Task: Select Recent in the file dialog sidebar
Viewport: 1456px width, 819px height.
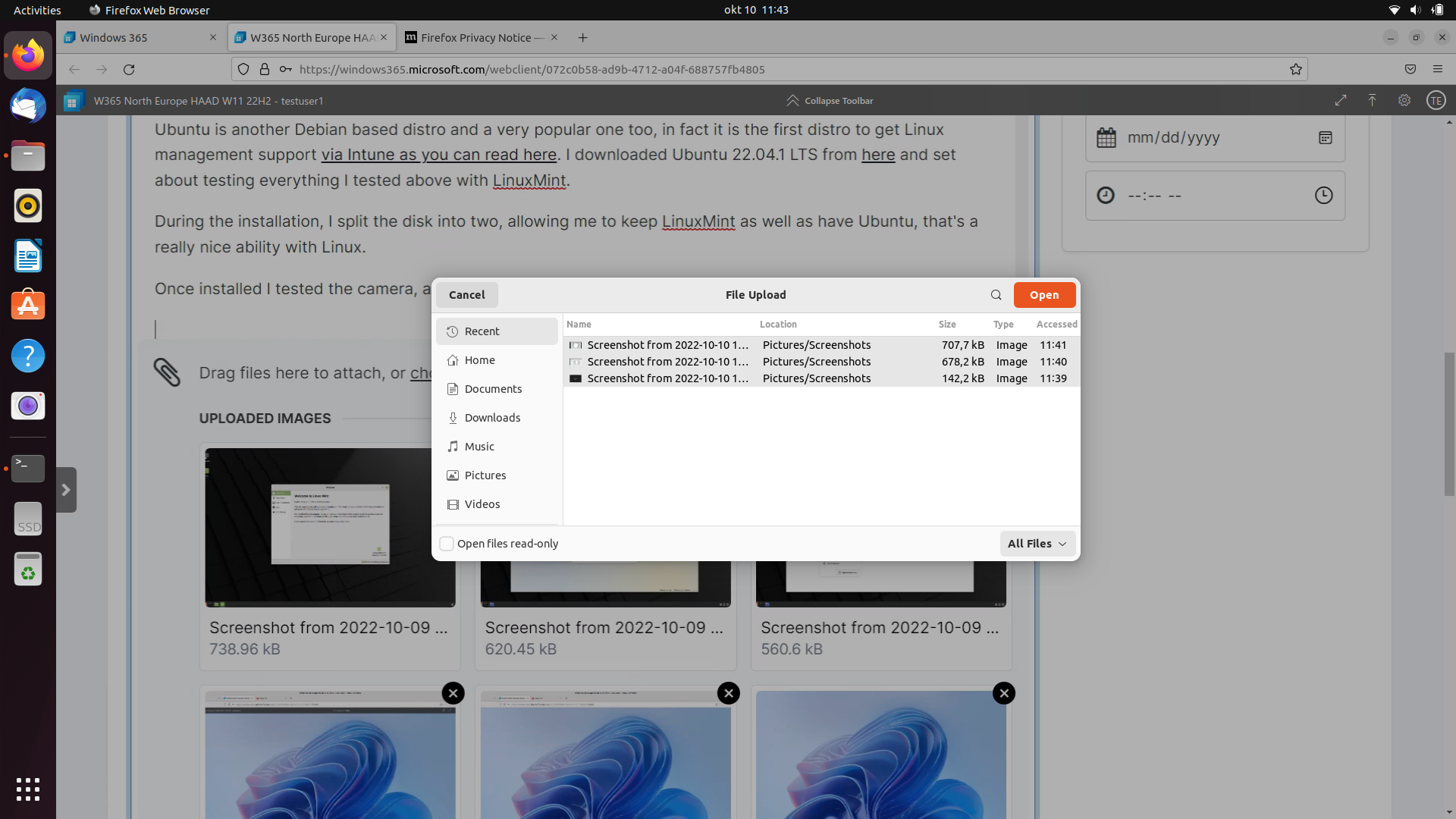Action: coord(497,331)
